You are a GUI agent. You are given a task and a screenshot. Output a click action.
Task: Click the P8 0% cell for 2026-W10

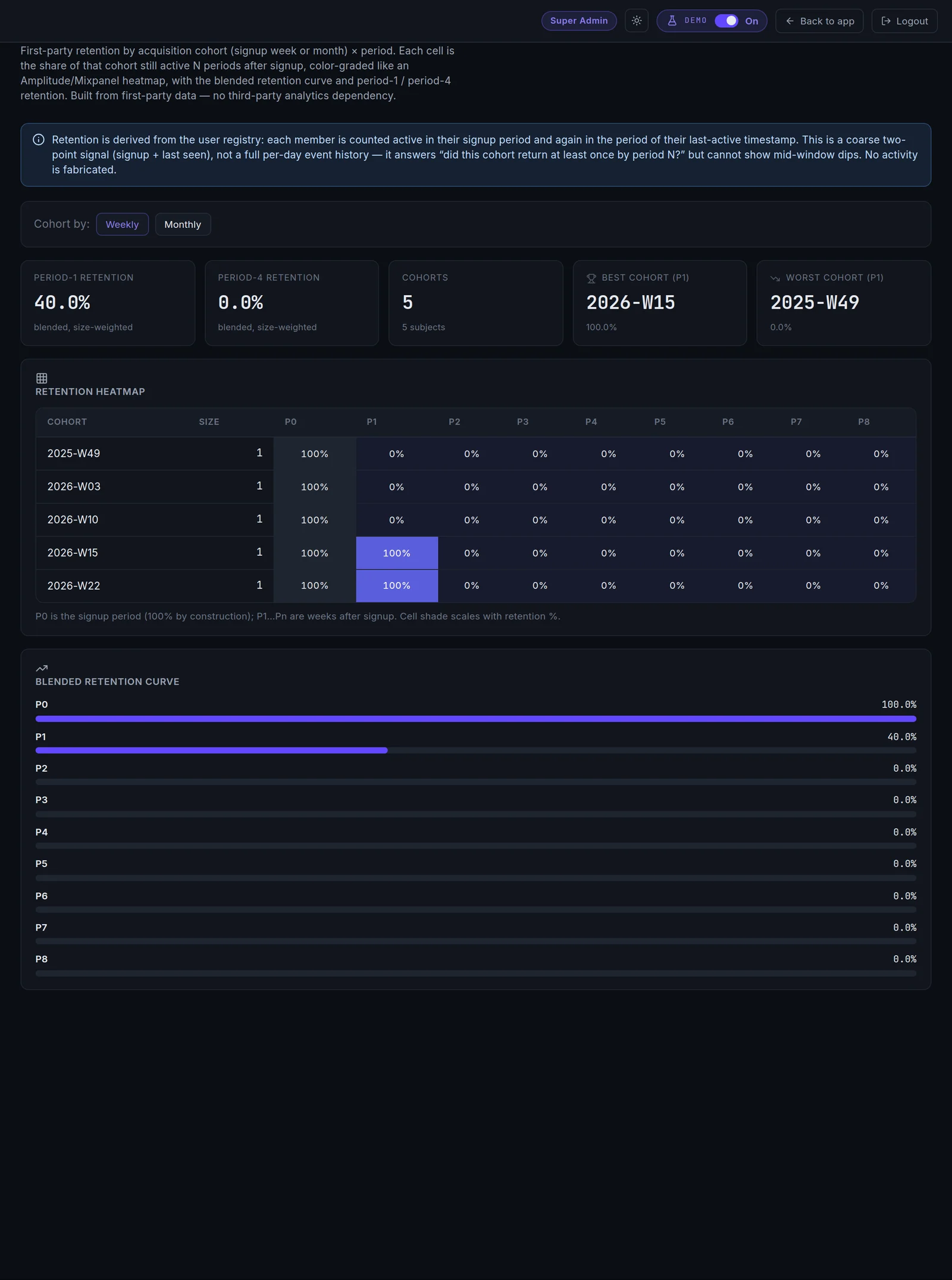[881, 519]
